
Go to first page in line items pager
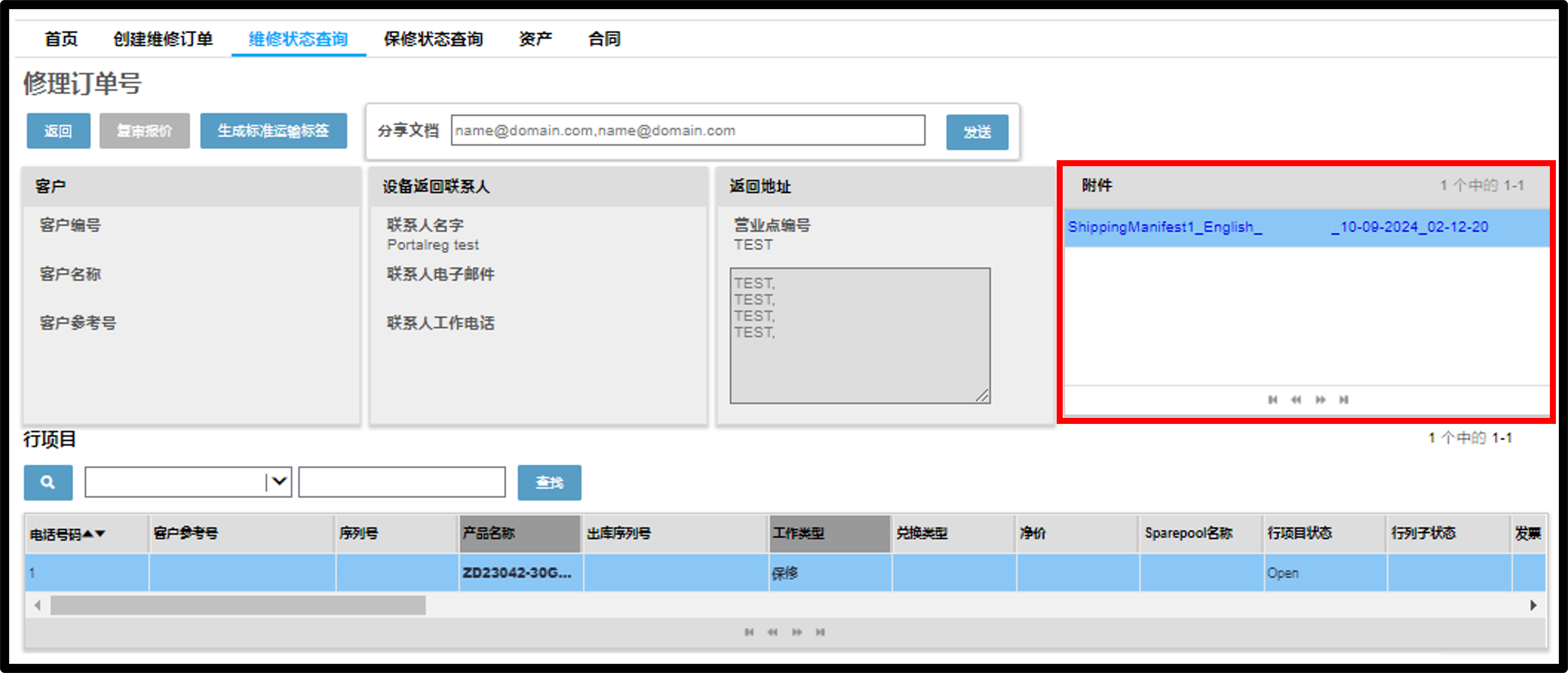[749, 632]
